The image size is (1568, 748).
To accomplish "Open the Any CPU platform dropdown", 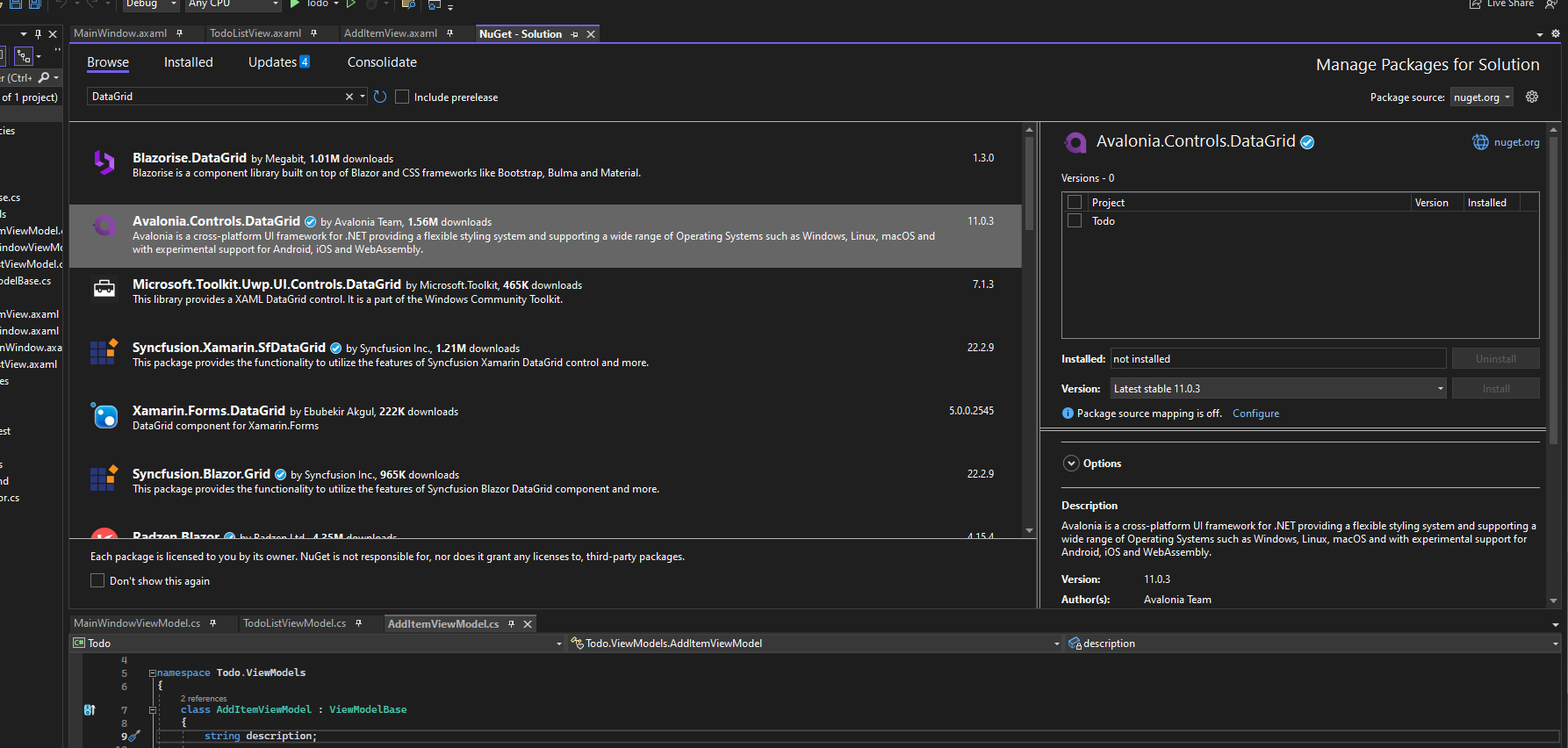I will point(233,4).
